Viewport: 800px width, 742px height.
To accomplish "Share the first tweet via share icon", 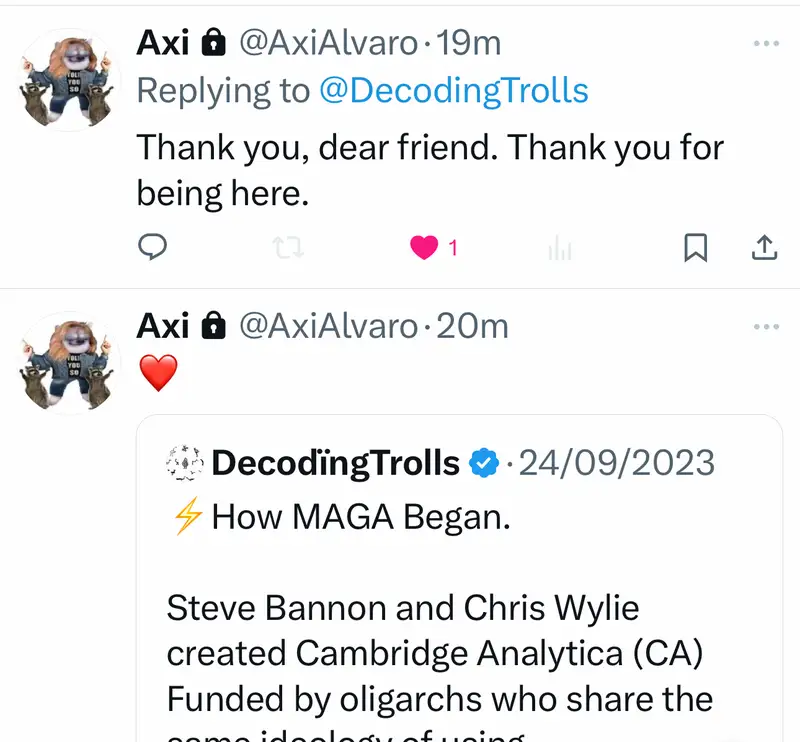I will pos(763,248).
